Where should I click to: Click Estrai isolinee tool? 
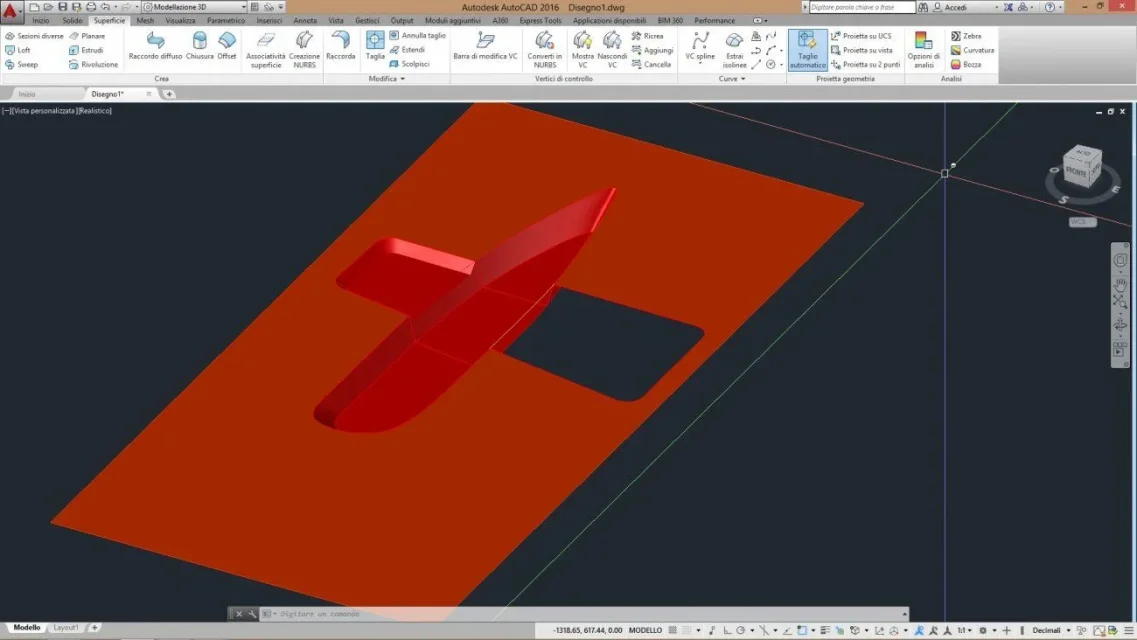(734, 49)
